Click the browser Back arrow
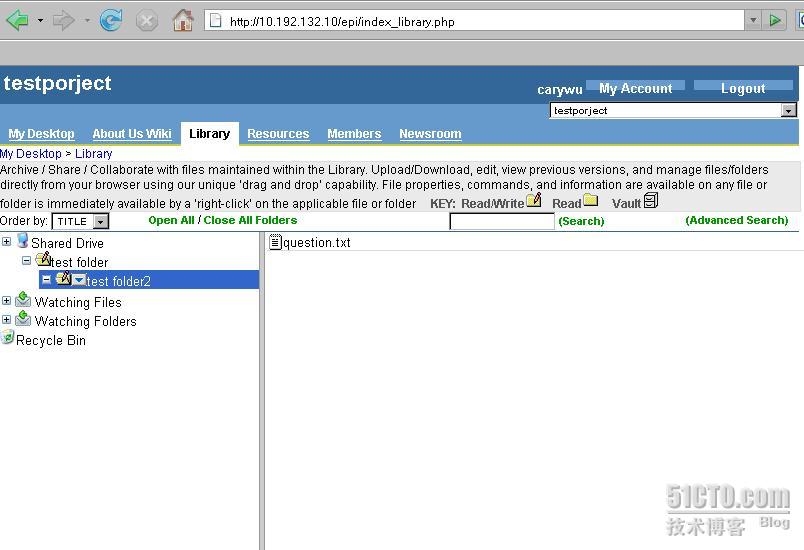This screenshot has height=550, width=804. [17, 21]
